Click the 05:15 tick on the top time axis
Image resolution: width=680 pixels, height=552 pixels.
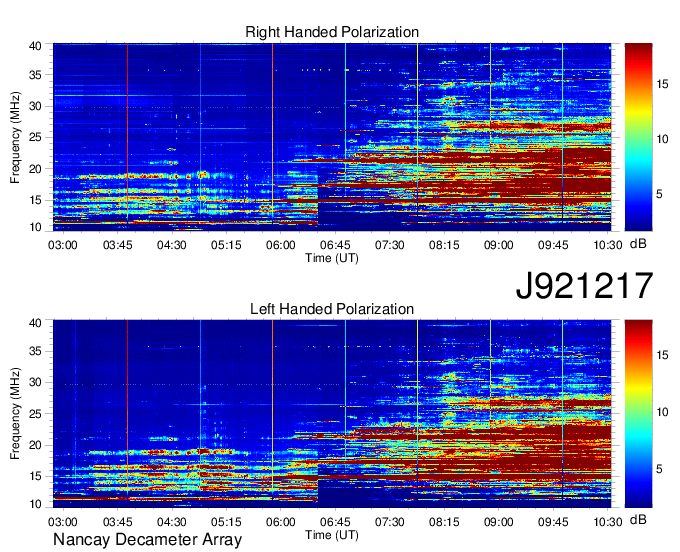[x=226, y=245]
